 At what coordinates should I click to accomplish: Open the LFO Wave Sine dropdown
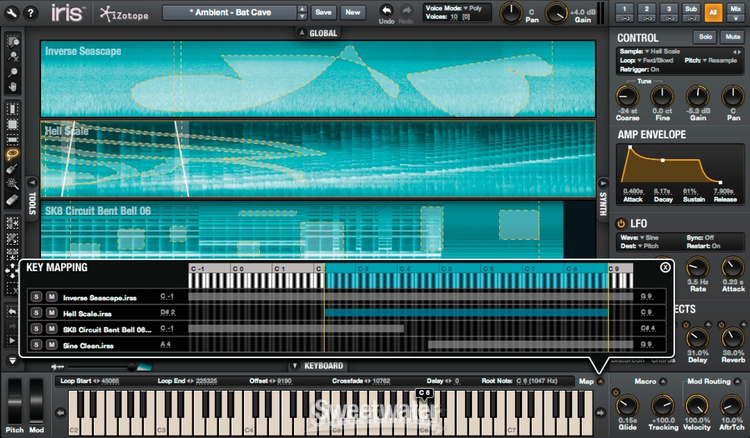click(x=650, y=238)
